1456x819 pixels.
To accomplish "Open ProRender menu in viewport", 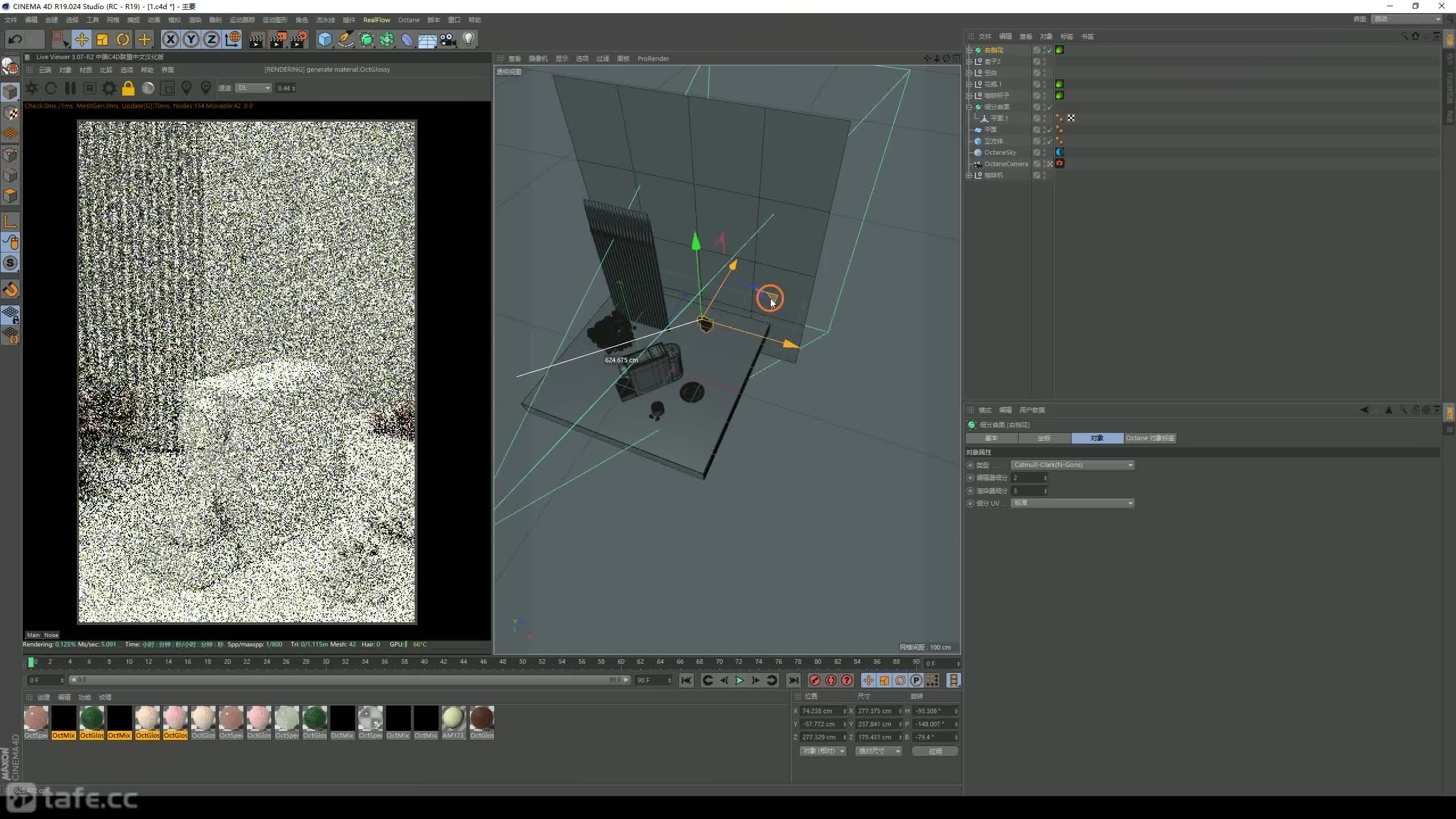I will pos(653,59).
